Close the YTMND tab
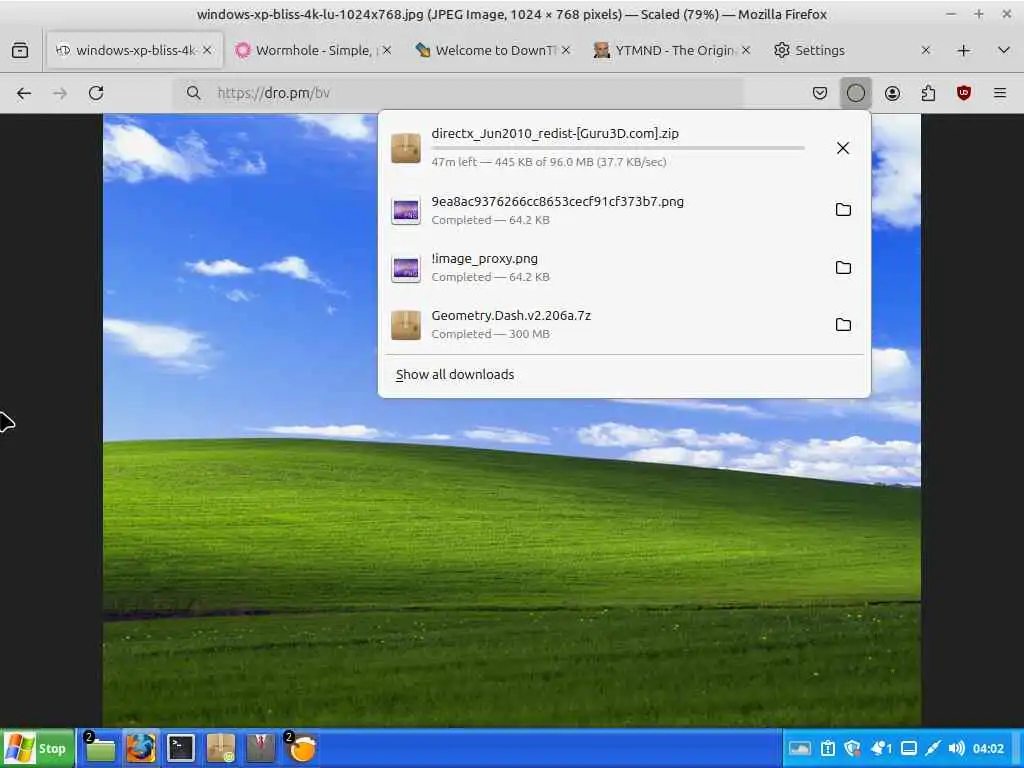The height and width of the screenshot is (768, 1024). coord(746,50)
